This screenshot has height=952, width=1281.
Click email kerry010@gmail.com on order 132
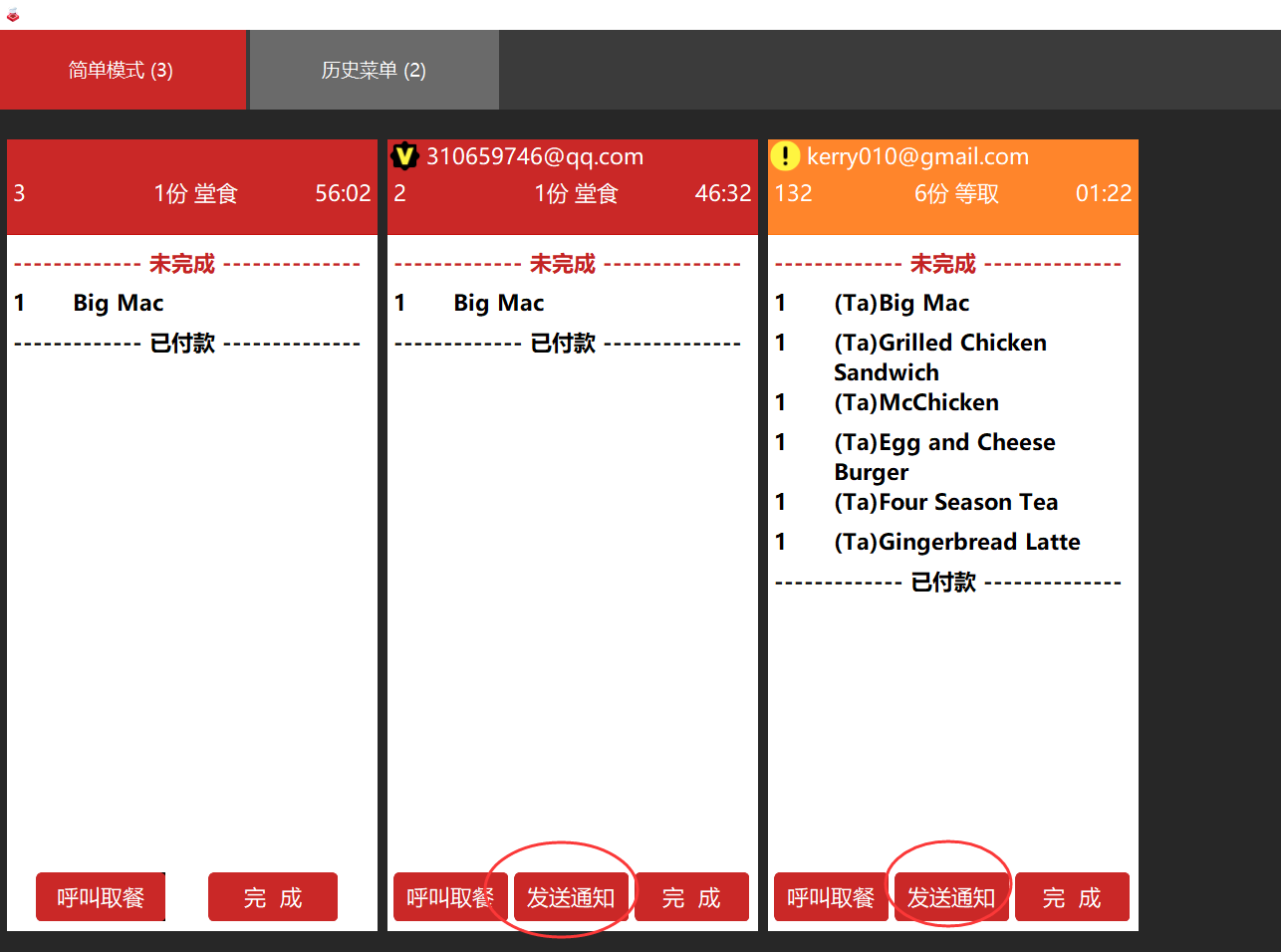tap(917, 156)
